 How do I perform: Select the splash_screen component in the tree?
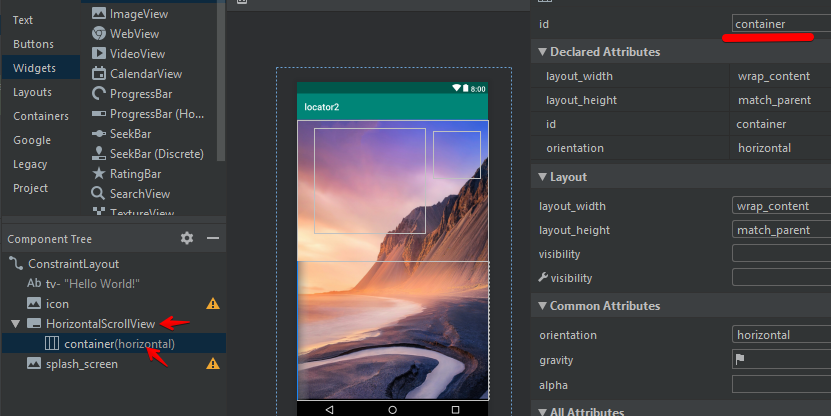(x=81, y=364)
